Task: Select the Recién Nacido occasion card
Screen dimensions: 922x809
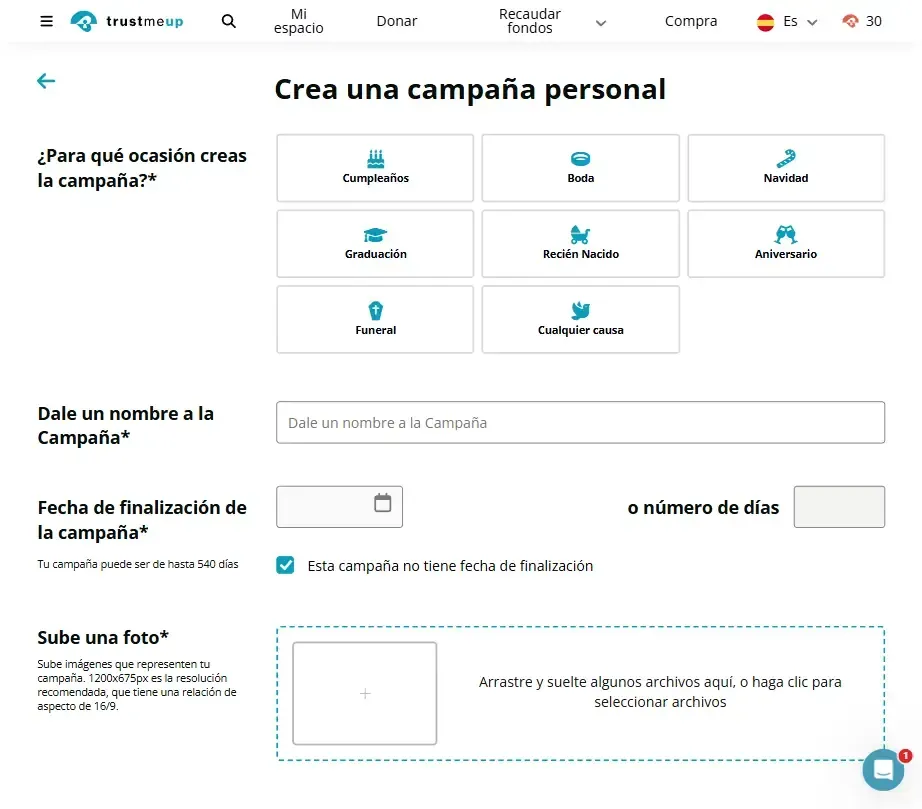Action: pos(580,244)
